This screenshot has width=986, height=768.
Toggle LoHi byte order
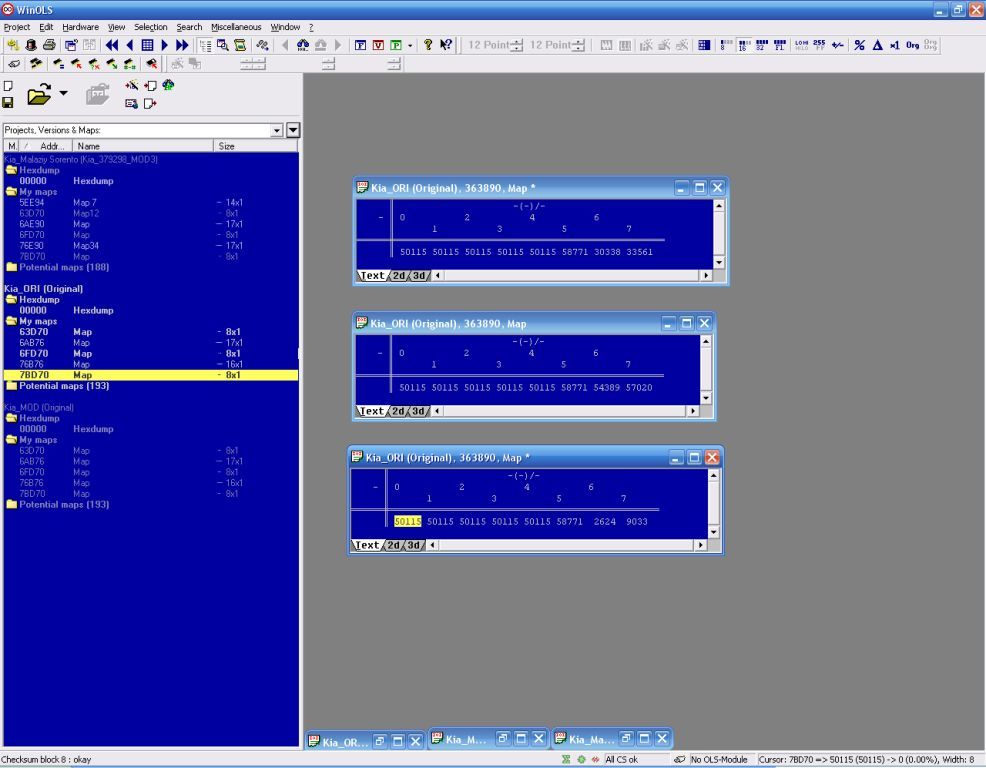pos(802,45)
